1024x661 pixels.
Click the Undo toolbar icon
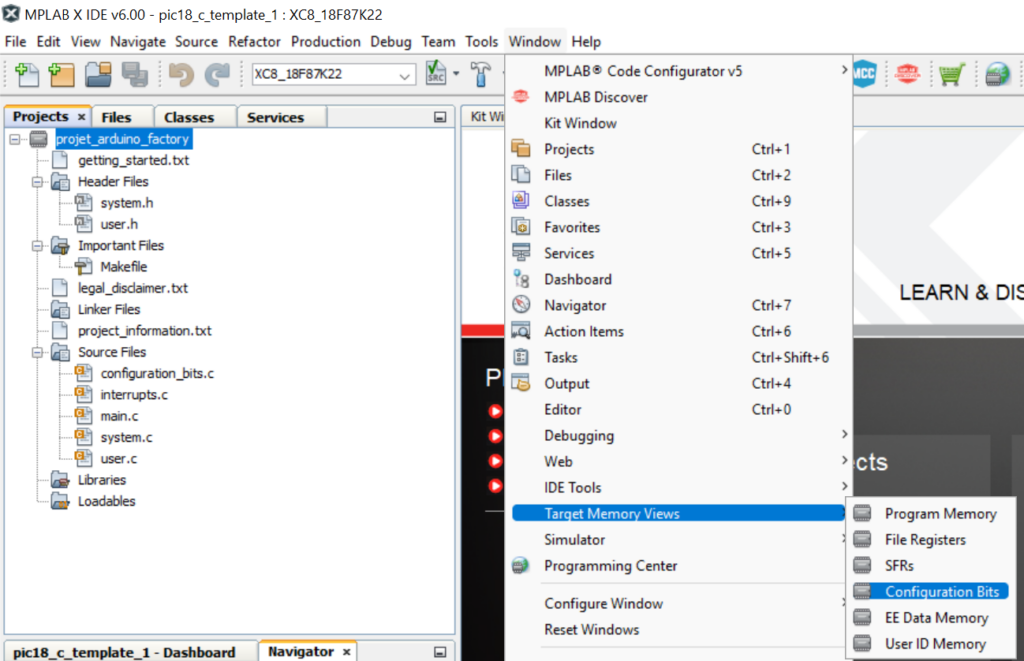coord(181,75)
